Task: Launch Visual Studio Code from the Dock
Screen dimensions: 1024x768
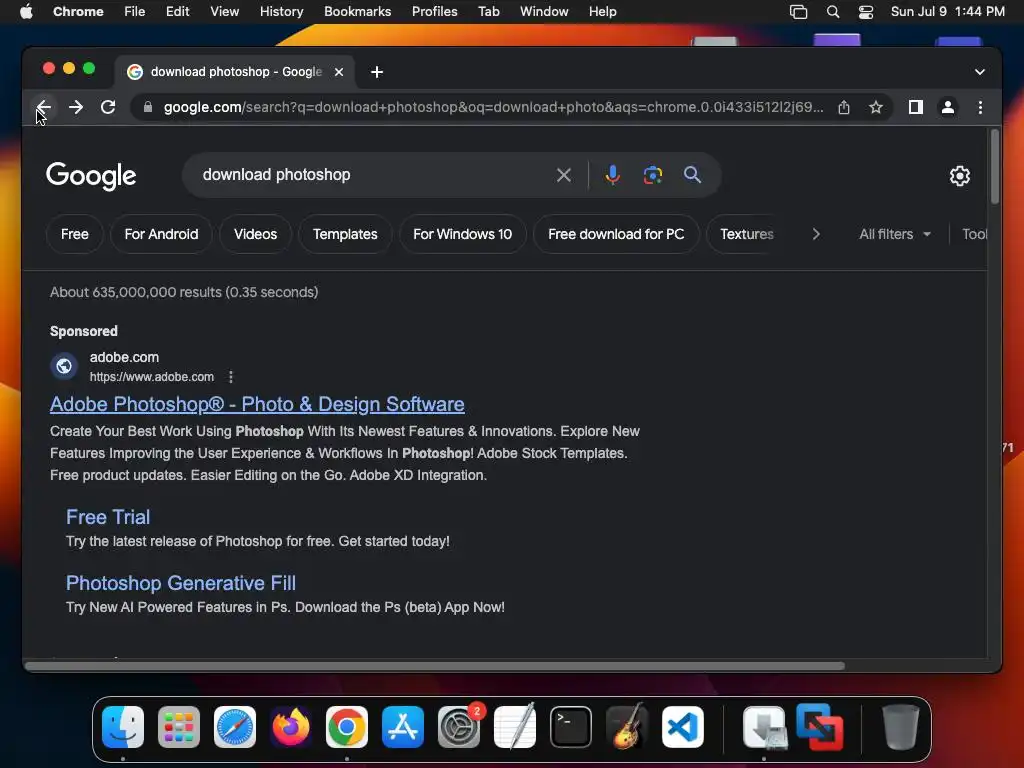Action: click(x=682, y=727)
